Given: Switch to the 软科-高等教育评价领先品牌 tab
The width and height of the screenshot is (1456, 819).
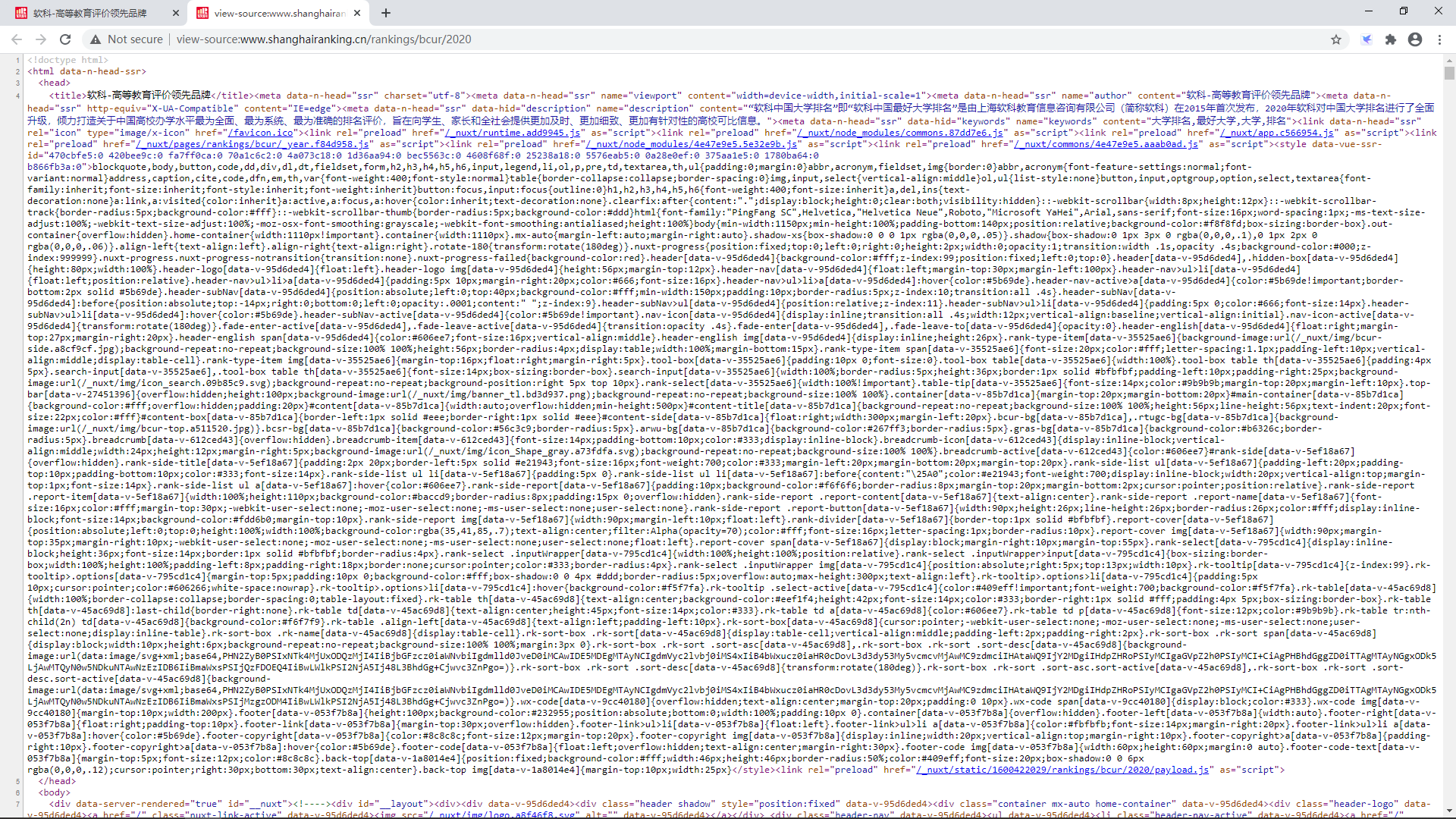Looking at the screenshot, I should [89, 13].
